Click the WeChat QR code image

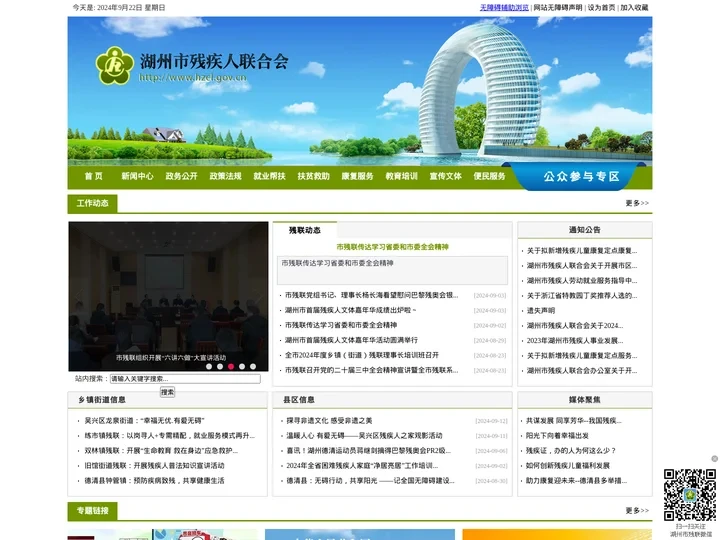pos(690,495)
